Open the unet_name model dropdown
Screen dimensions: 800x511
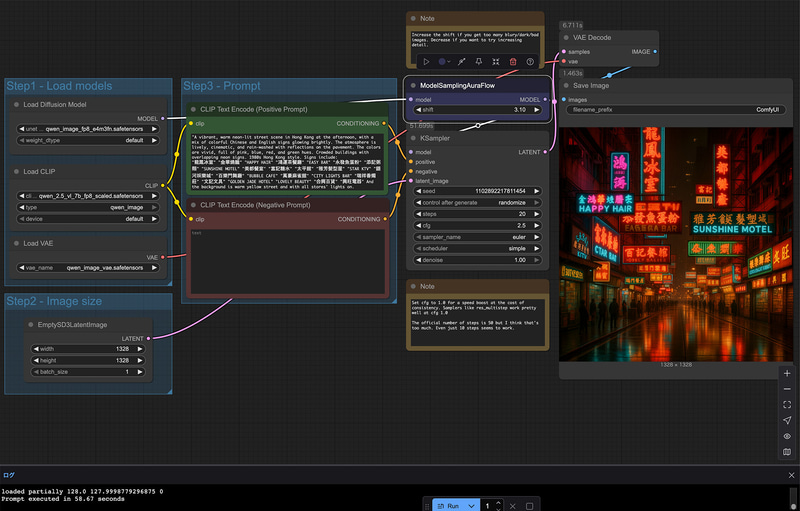pos(88,129)
